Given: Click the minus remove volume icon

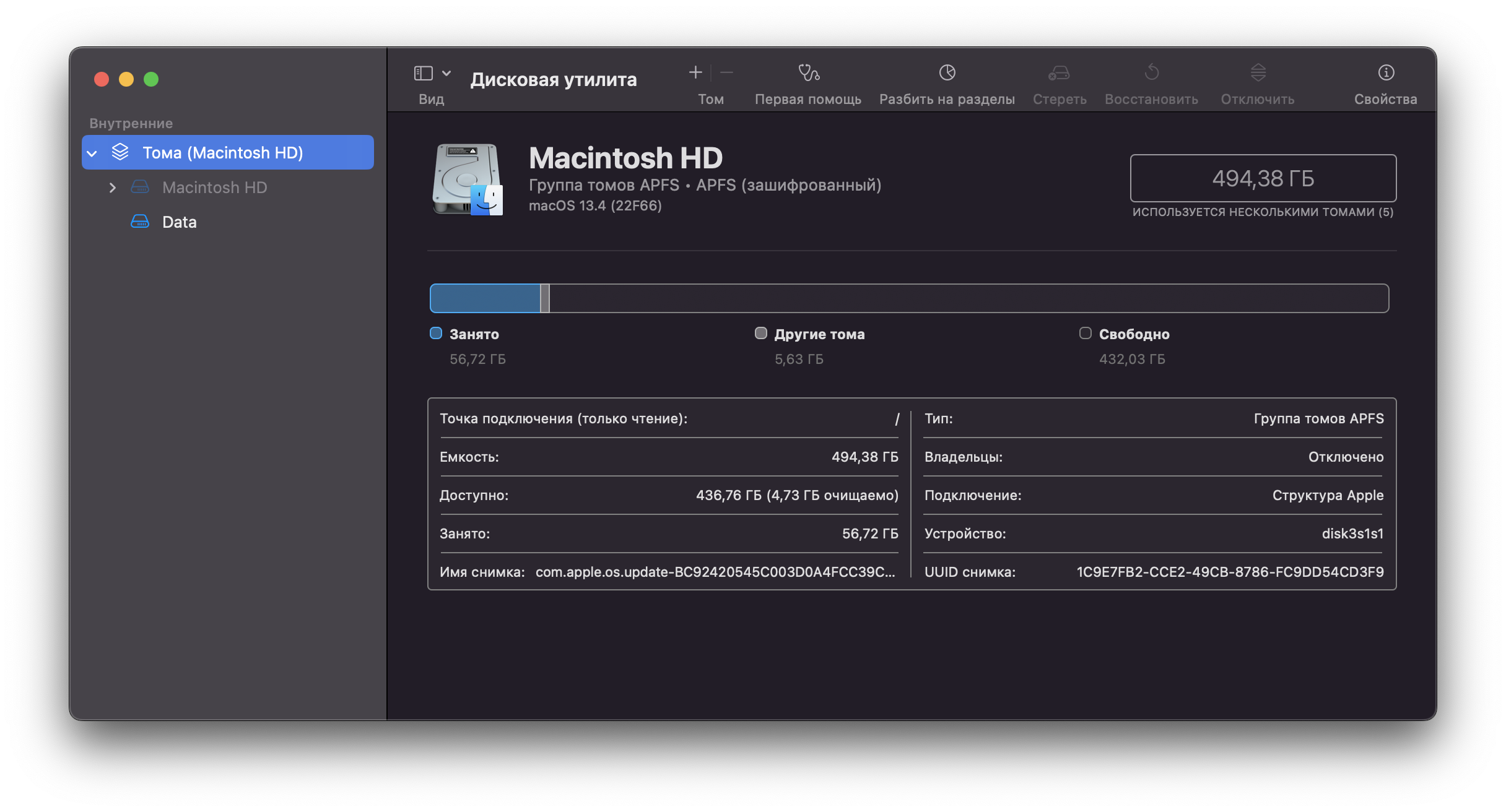Looking at the screenshot, I should point(727,73).
